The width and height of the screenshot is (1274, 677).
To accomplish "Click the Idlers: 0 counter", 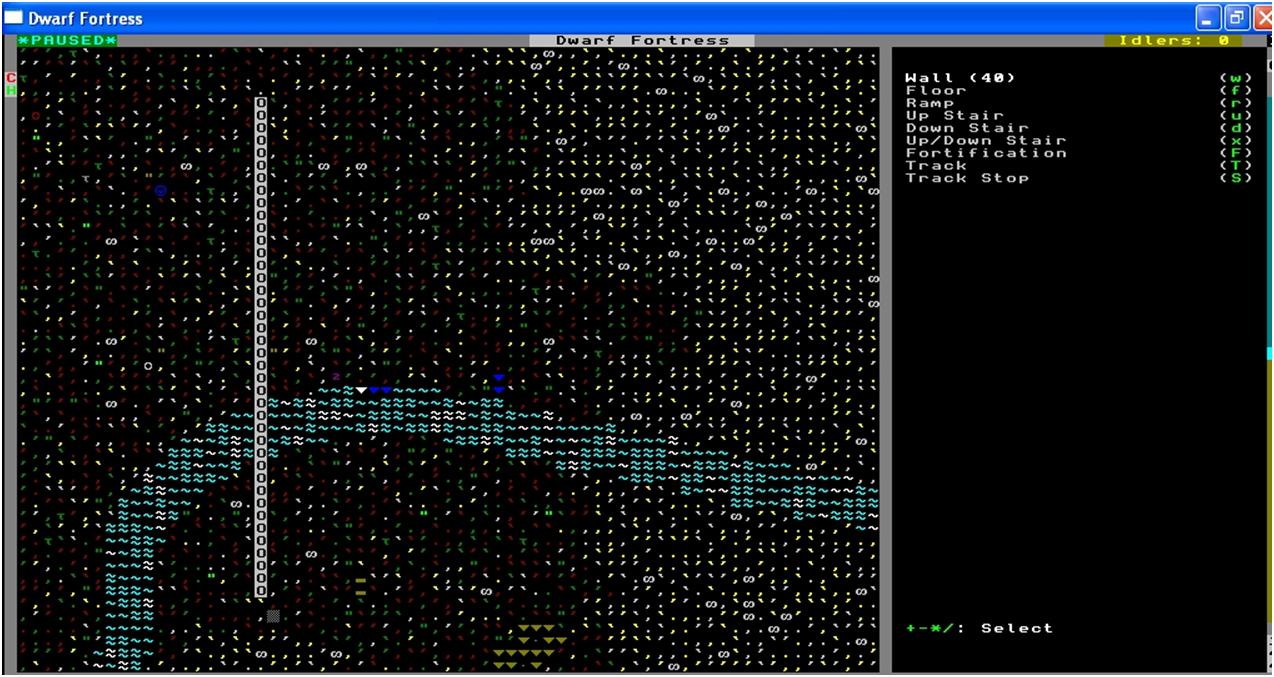I will click(x=1173, y=40).
